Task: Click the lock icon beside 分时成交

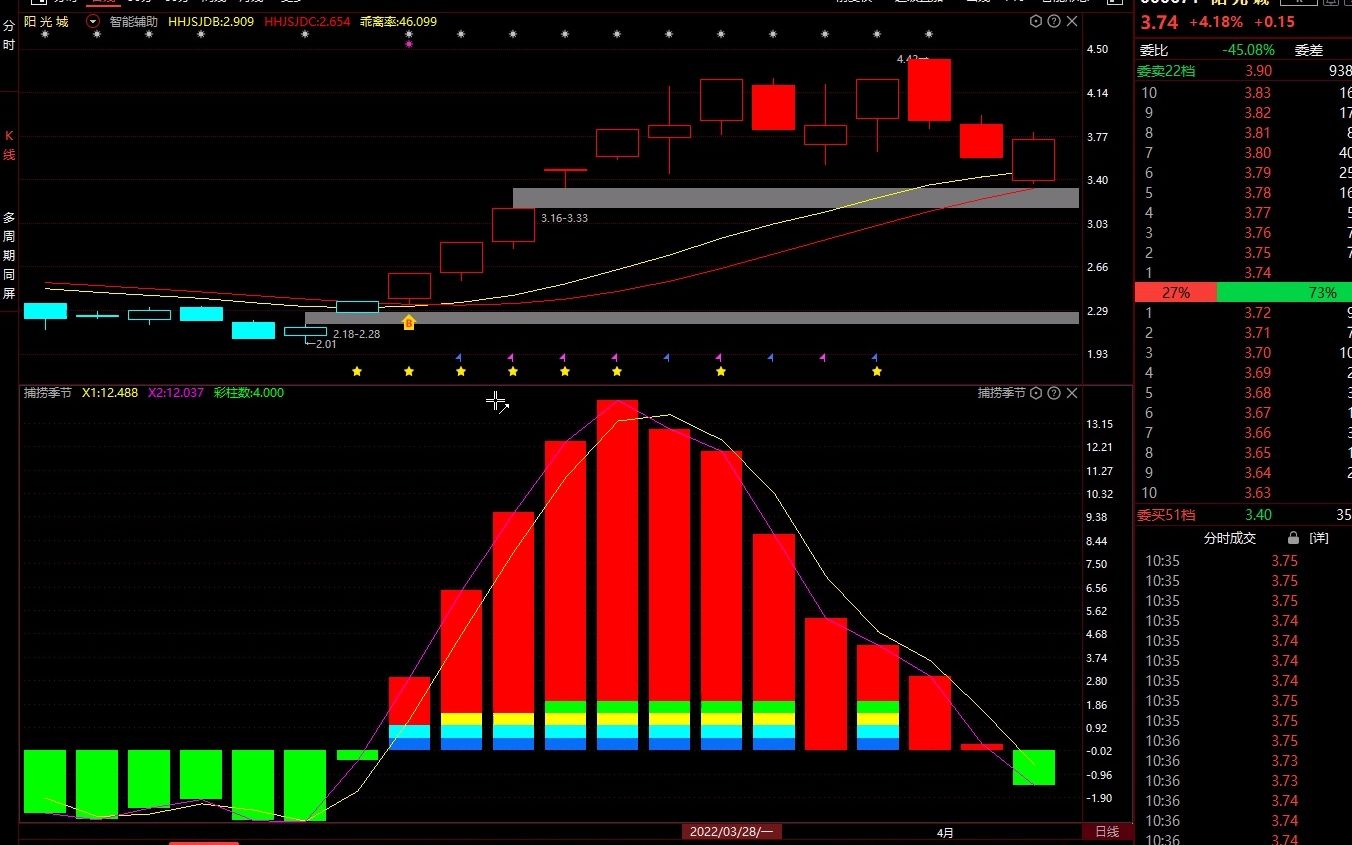Action: tap(1293, 538)
